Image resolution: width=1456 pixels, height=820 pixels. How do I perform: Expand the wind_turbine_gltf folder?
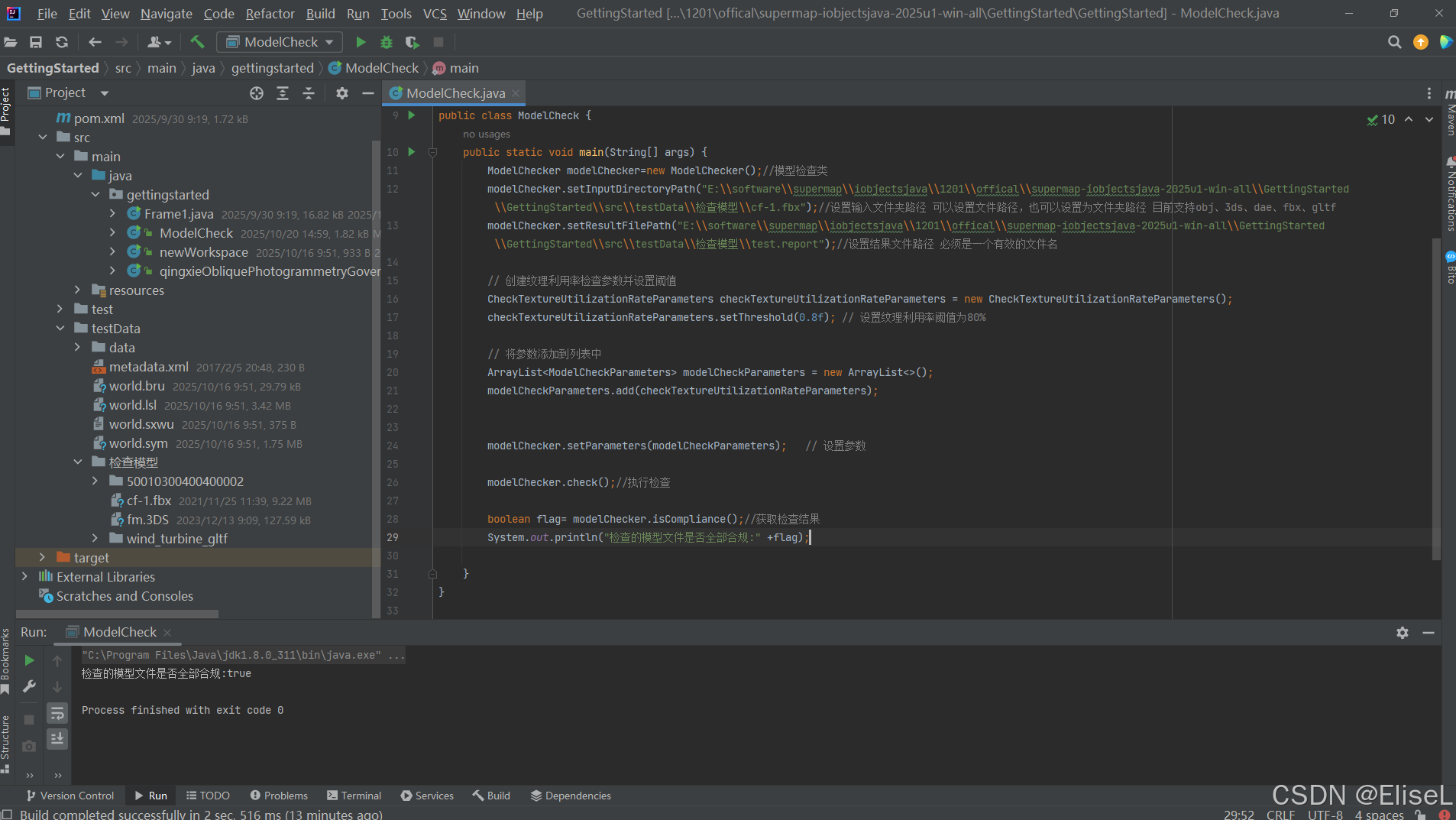(94, 538)
